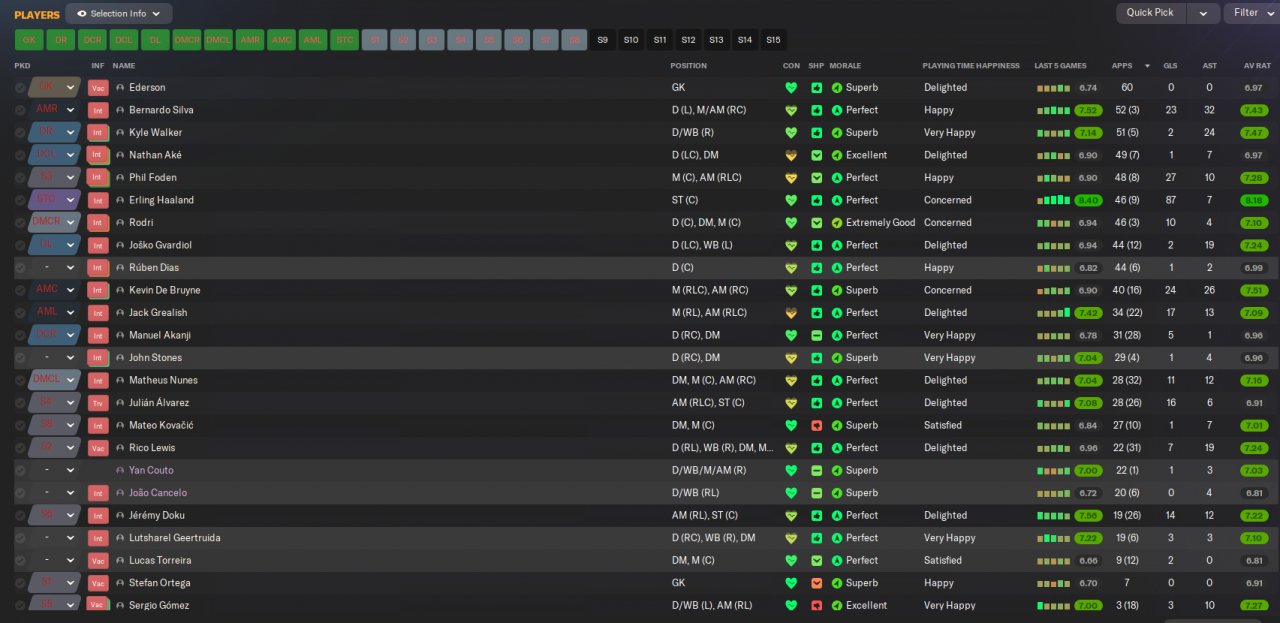Select the S9 substitute slot
Screen dimensions: 1280x623
click(602, 40)
